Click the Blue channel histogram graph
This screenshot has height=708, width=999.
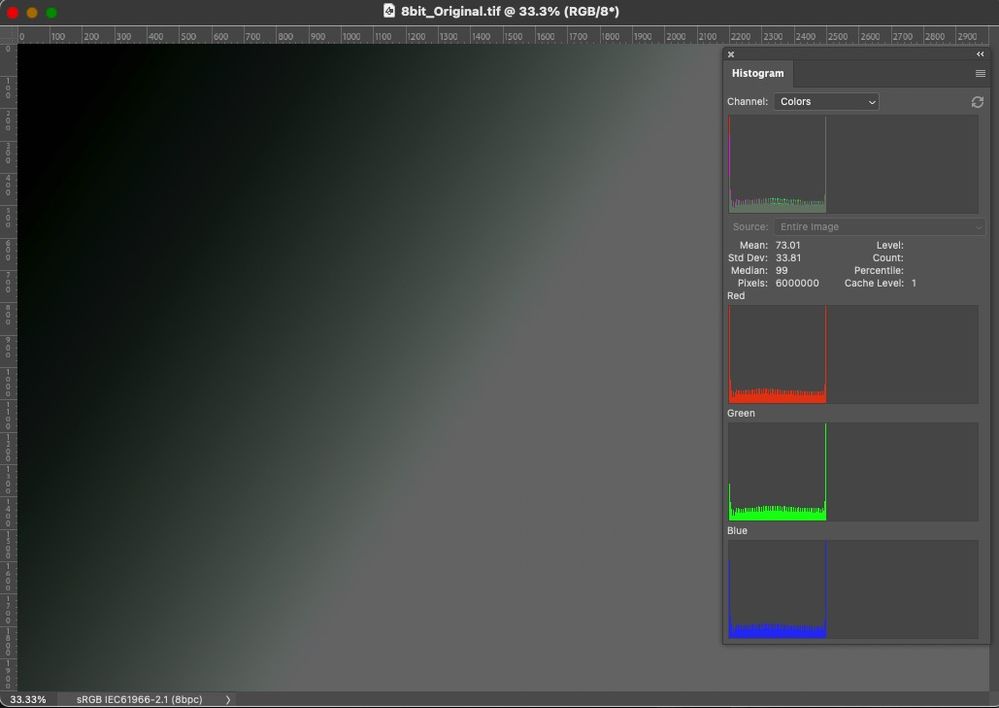click(853, 589)
